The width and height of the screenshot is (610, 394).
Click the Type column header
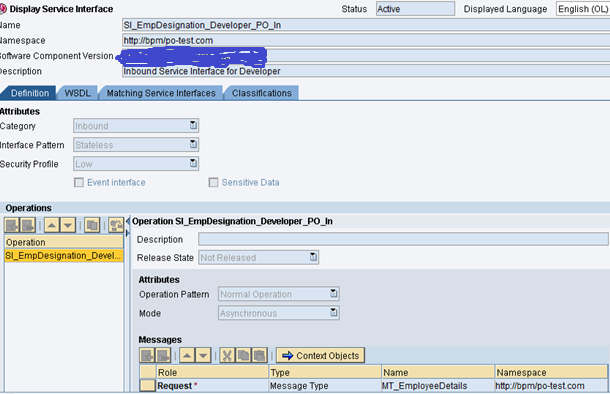coord(325,372)
